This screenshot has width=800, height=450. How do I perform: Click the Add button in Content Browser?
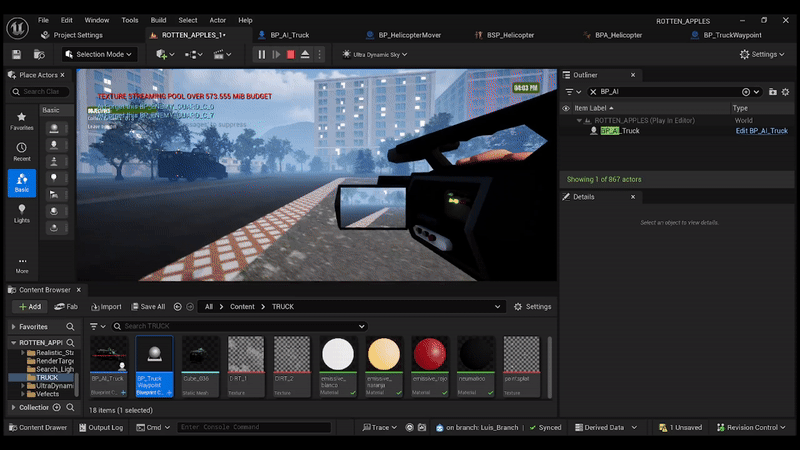[x=30, y=307]
